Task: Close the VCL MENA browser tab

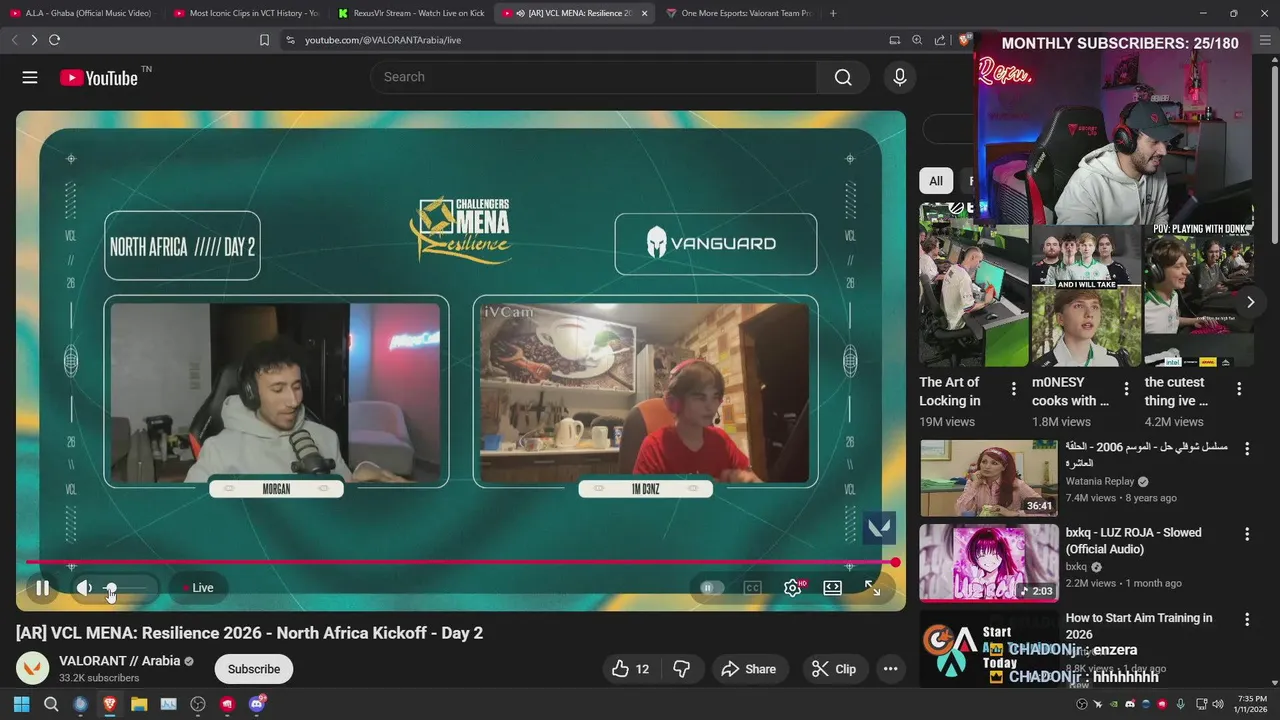Action: pyautogui.click(x=644, y=13)
